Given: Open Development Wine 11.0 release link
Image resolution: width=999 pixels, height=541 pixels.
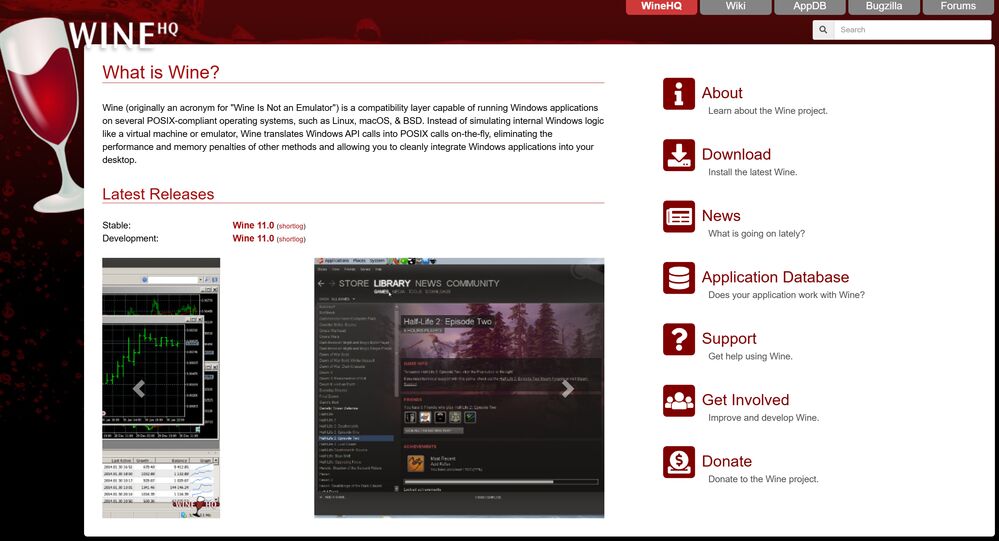Looking at the screenshot, I should 253,238.
